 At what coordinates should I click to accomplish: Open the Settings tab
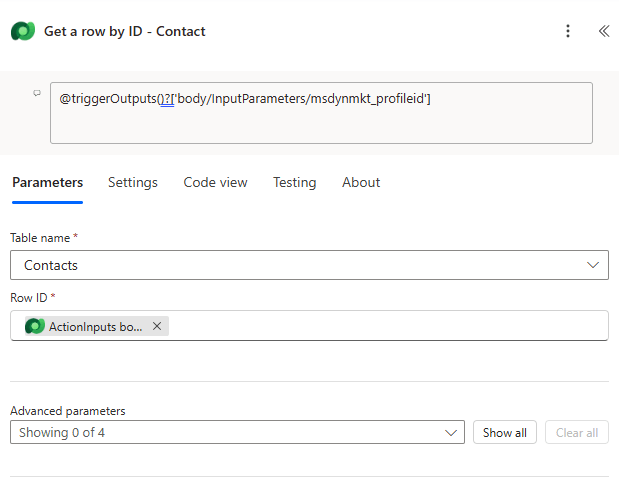[133, 182]
